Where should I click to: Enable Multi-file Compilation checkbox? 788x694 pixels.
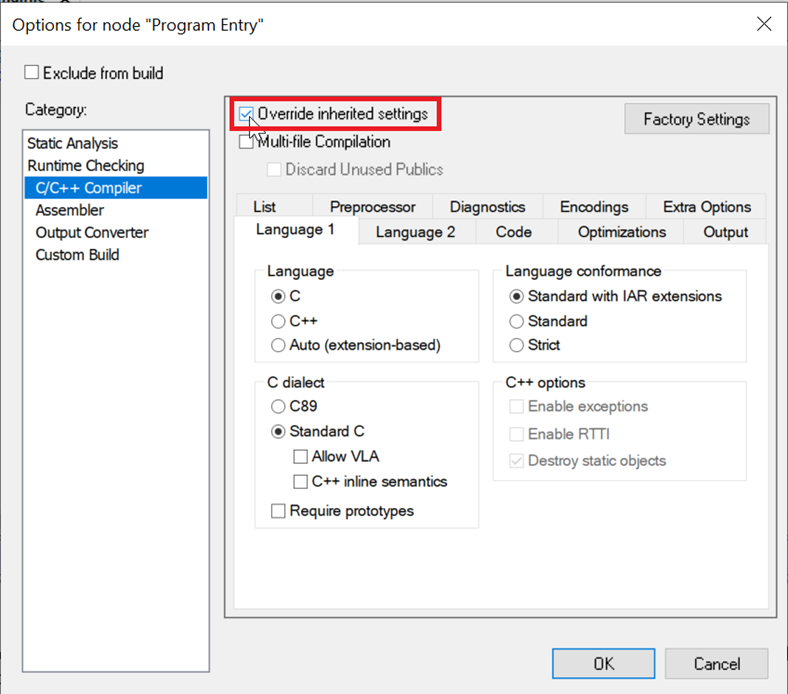[x=246, y=142]
